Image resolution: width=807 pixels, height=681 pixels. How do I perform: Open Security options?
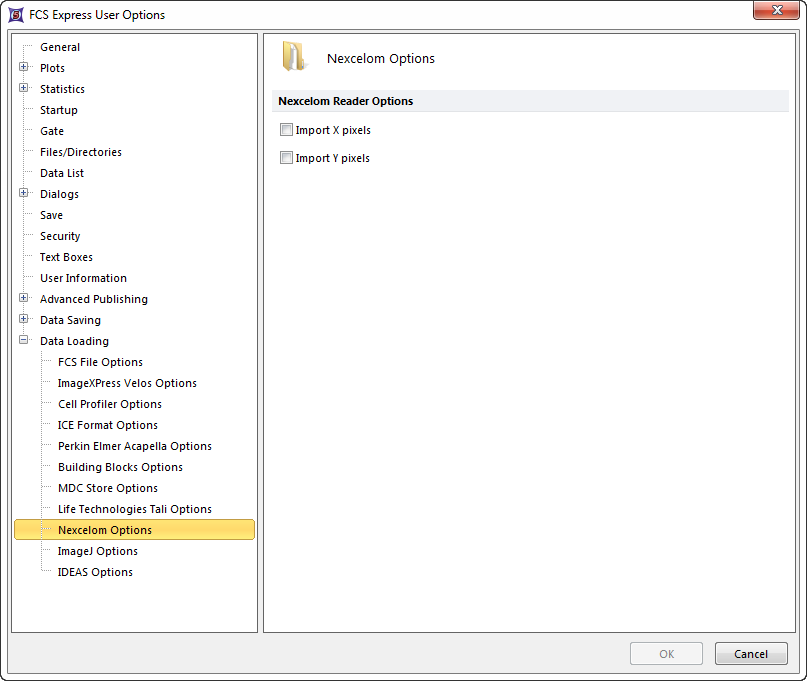(x=60, y=236)
